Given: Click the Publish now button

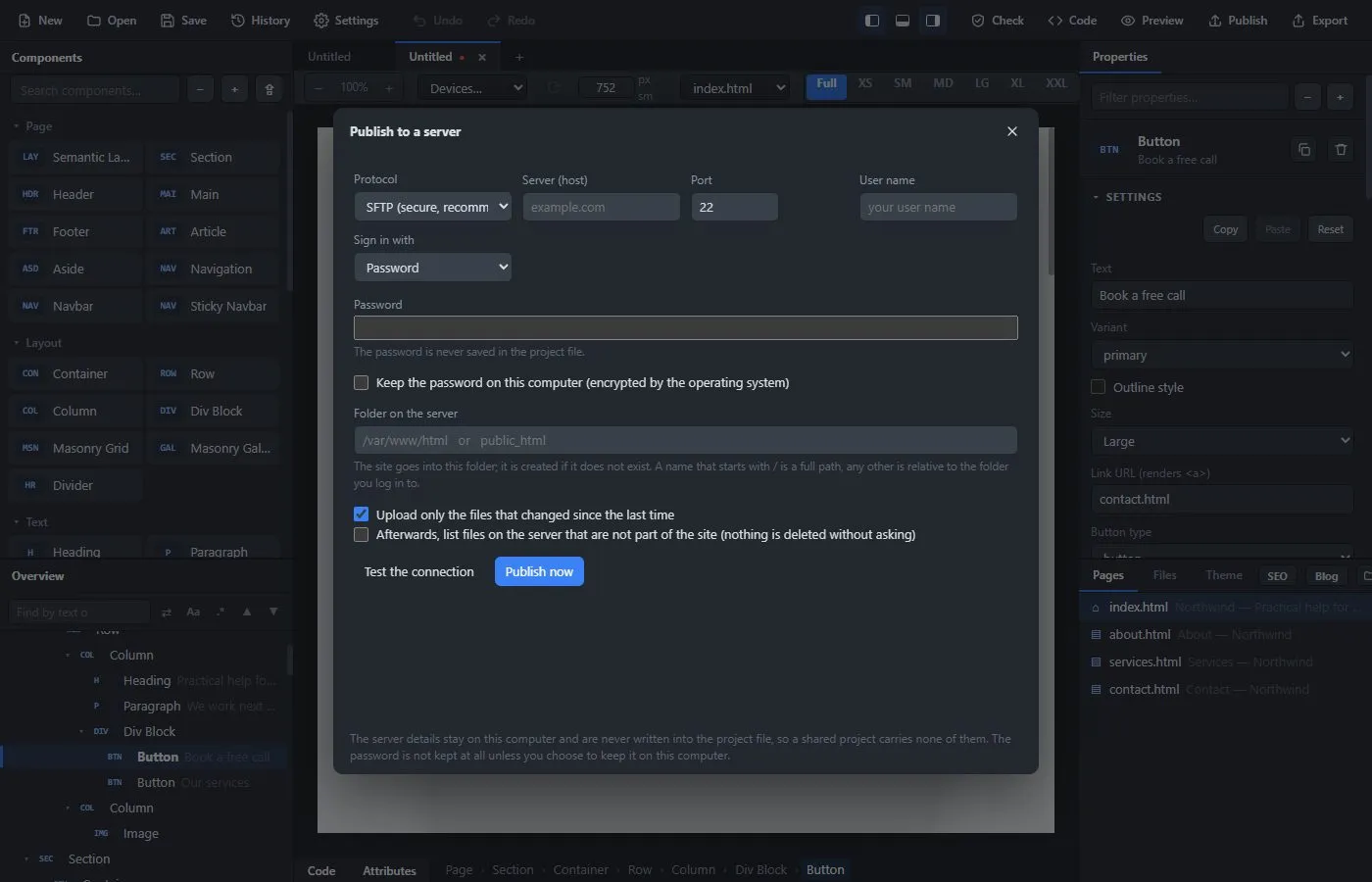Looking at the screenshot, I should (x=539, y=571).
